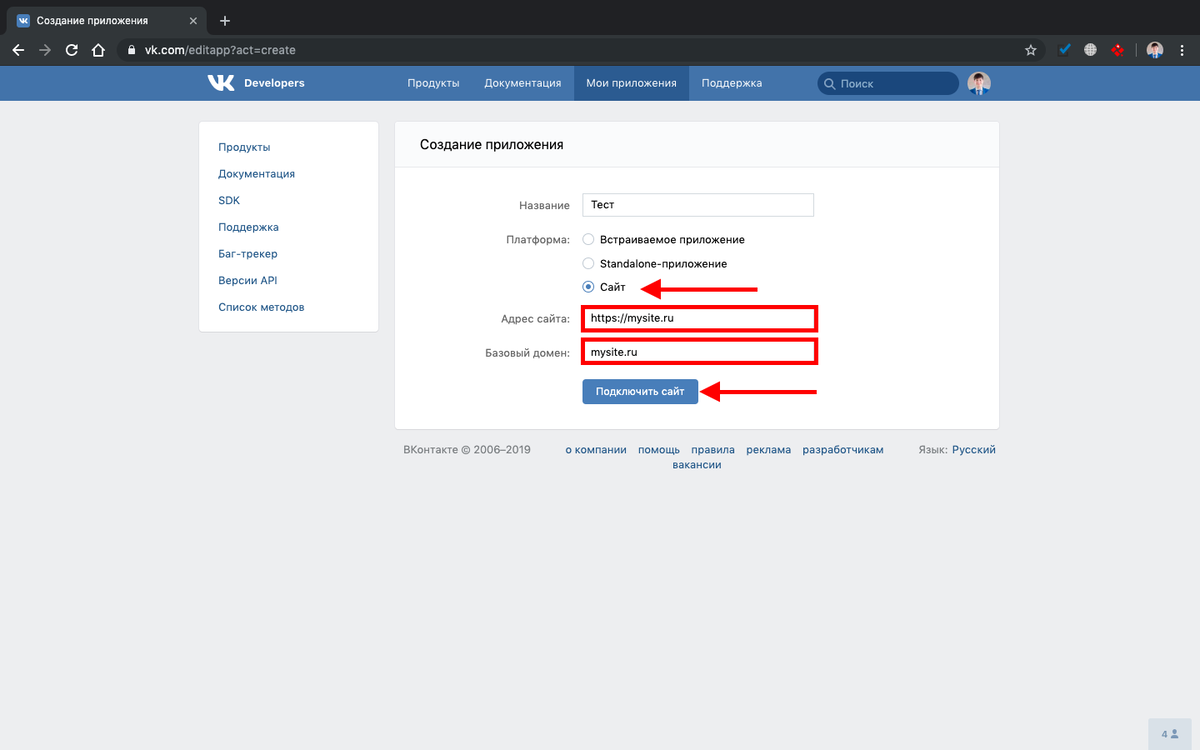The width and height of the screenshot is (1200, 750).
Task: Click the browser forward arrow
Action: (x=45, y=49)
